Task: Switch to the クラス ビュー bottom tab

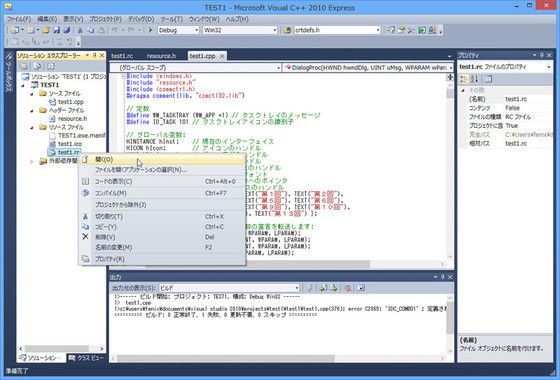Action: (86, 358)
